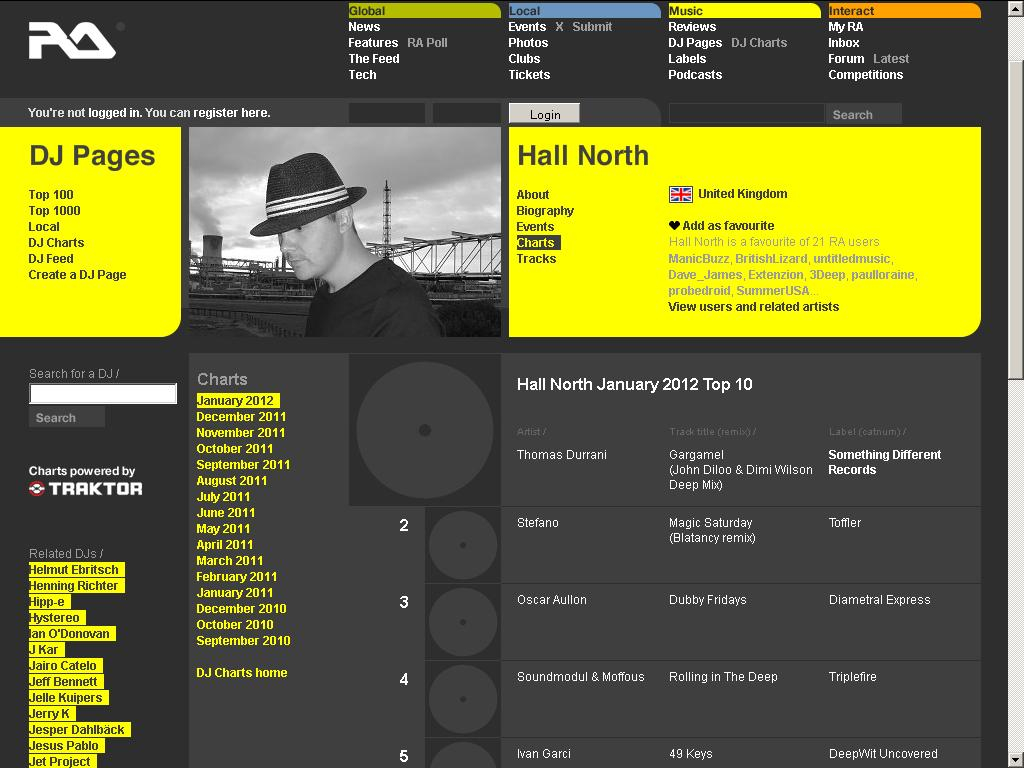
Task: Open Labels link
Action: coord(687,59)
